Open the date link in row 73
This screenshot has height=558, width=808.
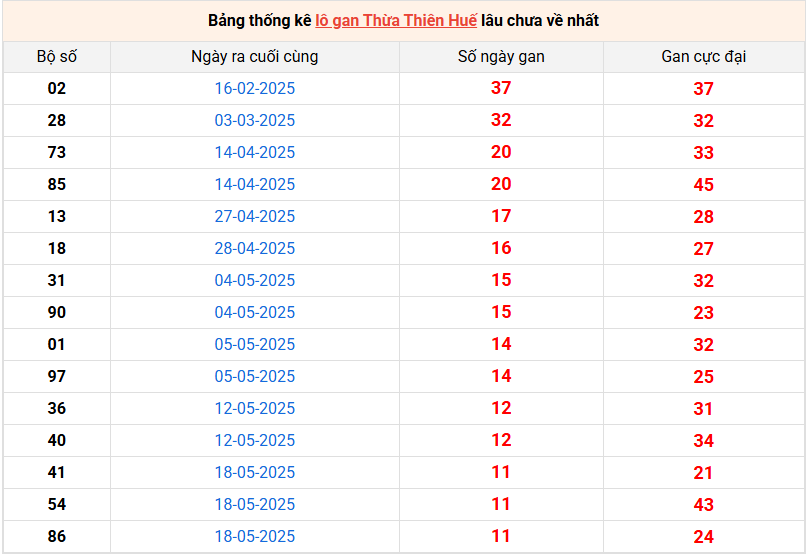click(255, 152)
